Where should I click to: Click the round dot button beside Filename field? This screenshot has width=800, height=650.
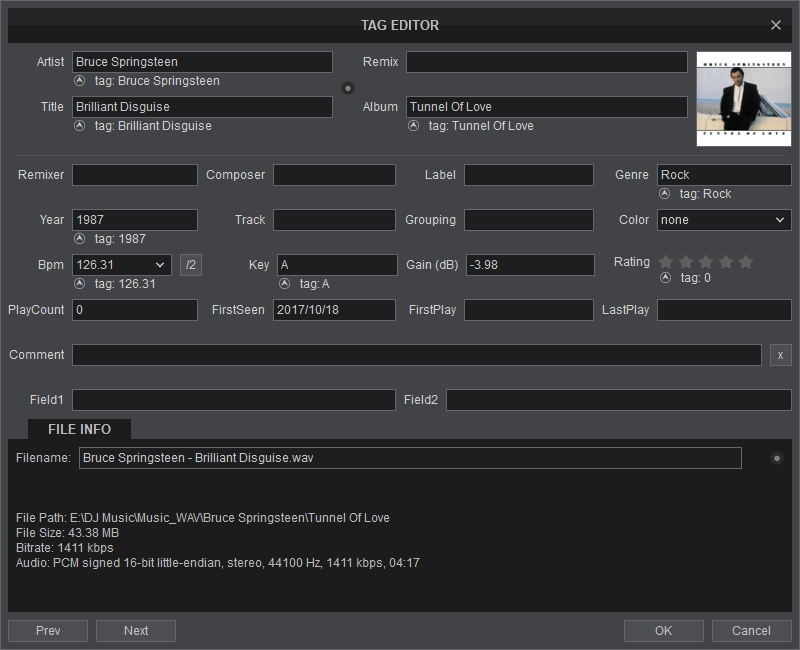[777, 458]
